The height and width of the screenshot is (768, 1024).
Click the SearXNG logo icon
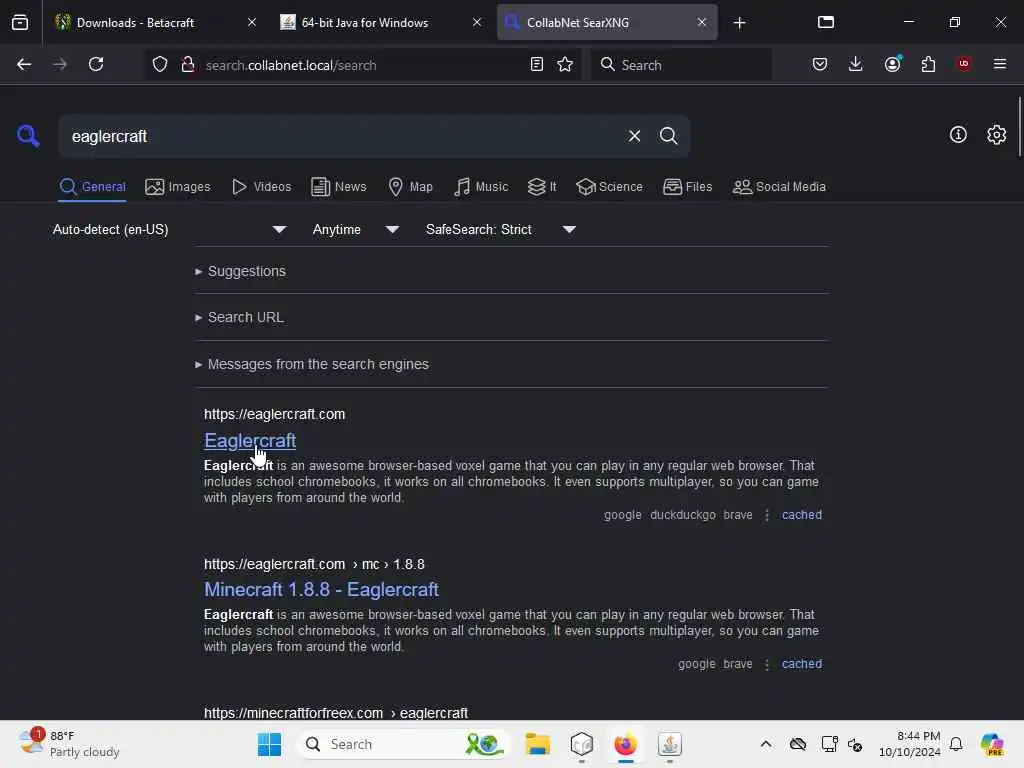[x=28, y=136]
